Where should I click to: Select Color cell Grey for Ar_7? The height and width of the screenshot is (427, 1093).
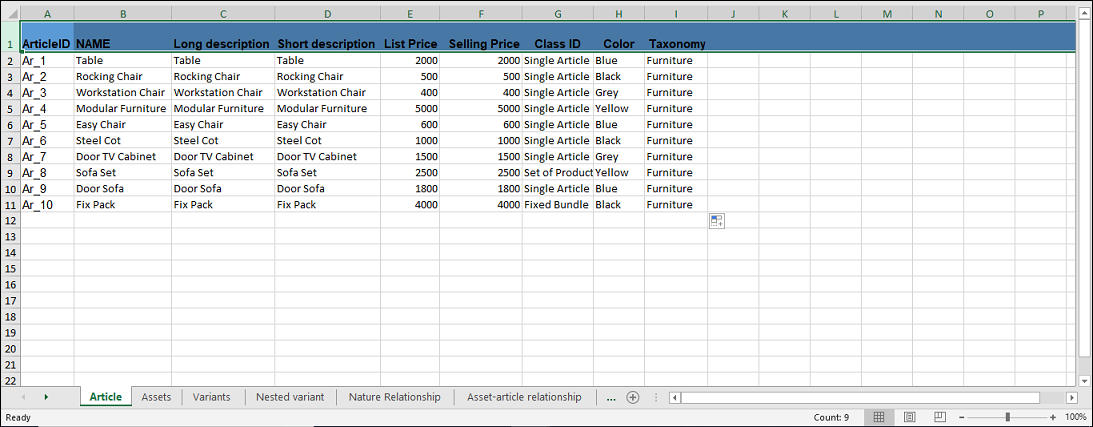click(619, 157)
